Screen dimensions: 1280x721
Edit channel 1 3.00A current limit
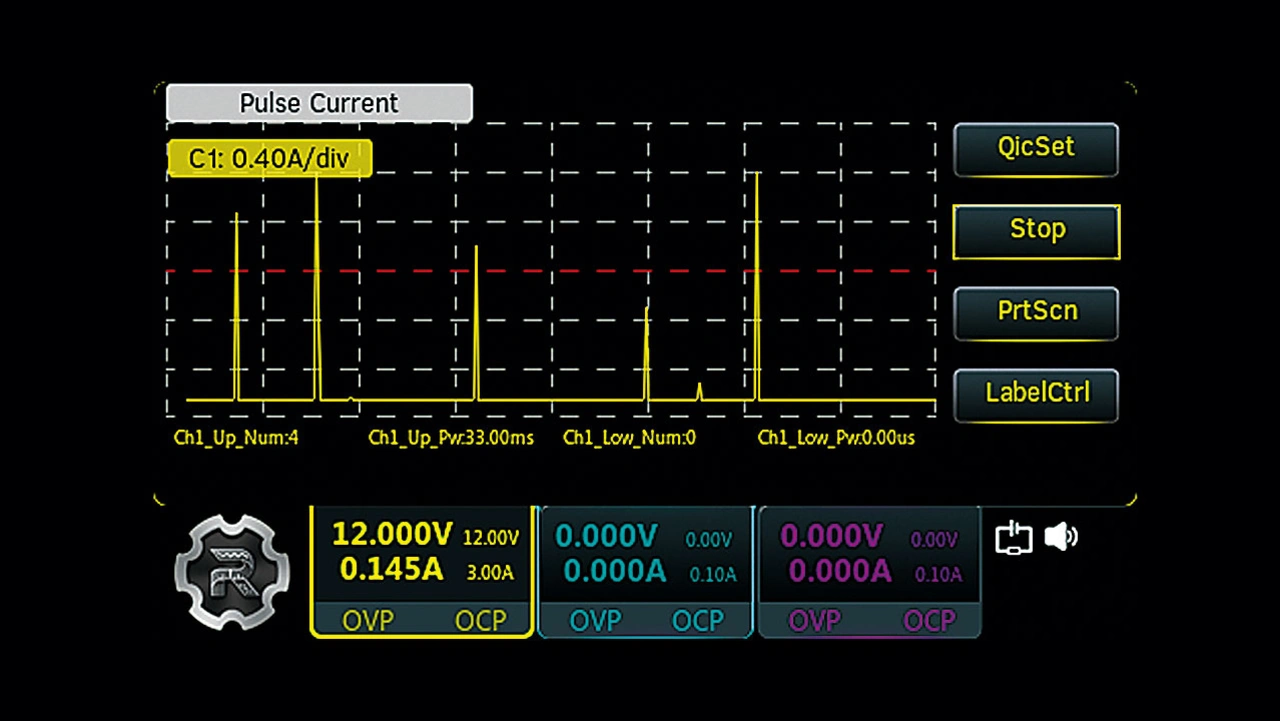[x=488, y=573]
